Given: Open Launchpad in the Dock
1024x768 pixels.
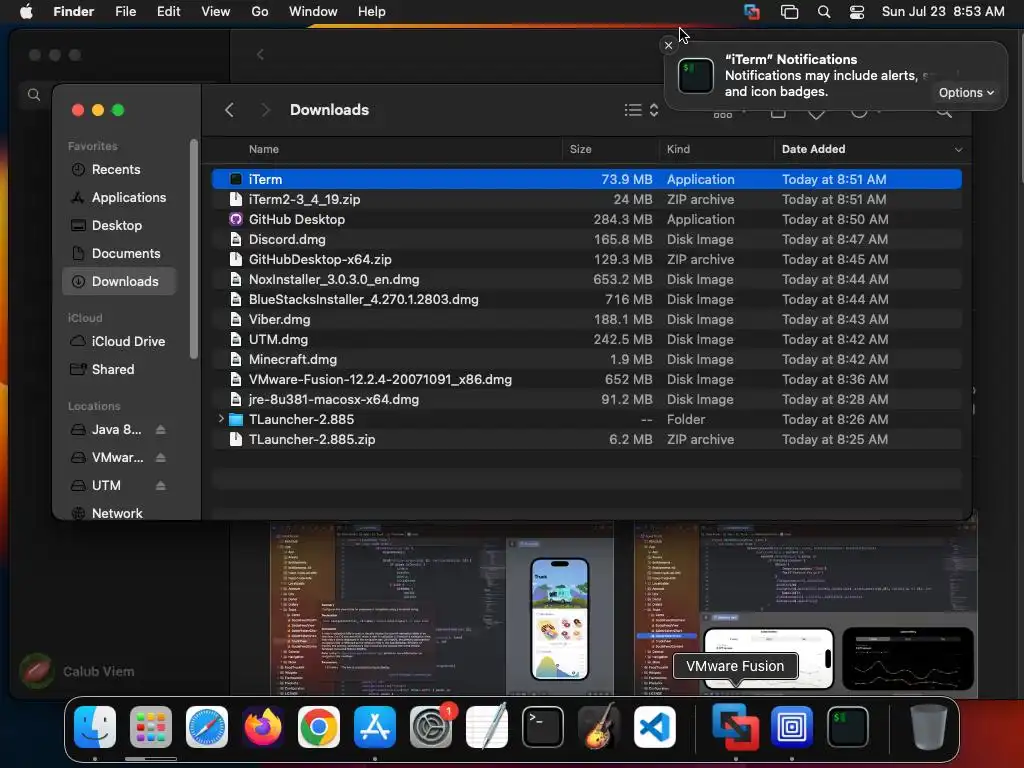Looking at the screenshot, I should [151, 727].
